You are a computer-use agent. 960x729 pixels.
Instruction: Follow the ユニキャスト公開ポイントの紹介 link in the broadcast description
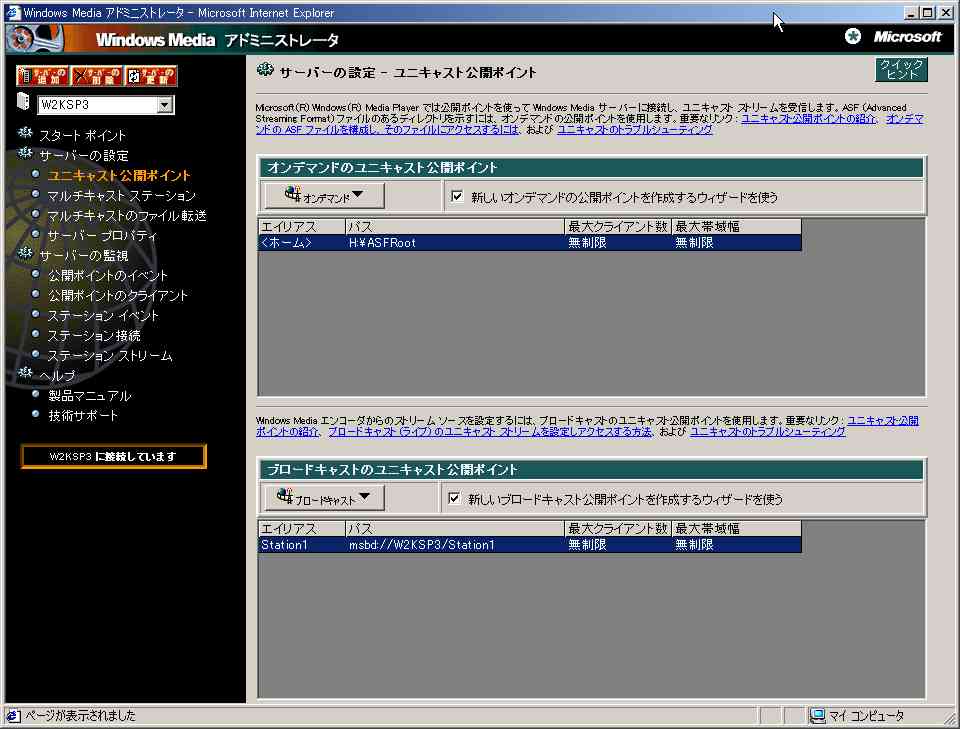pos(883,421)
